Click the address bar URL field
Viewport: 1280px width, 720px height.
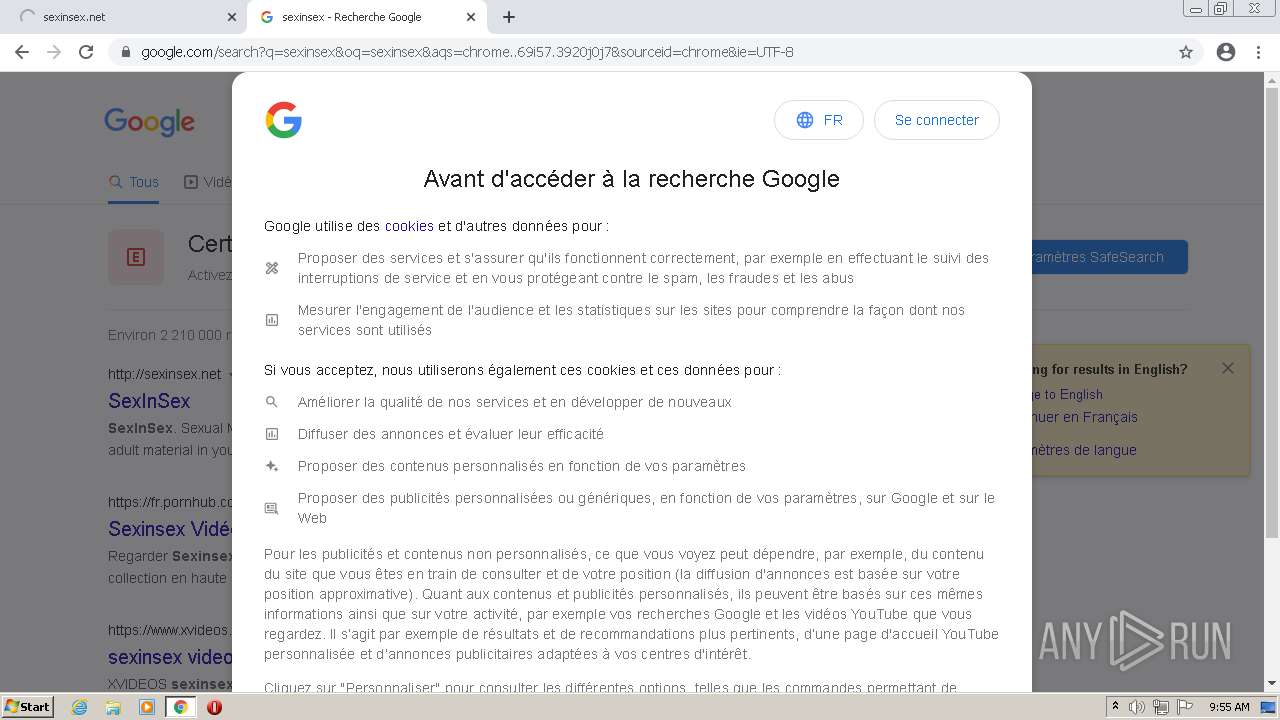(x=640, y=52)
